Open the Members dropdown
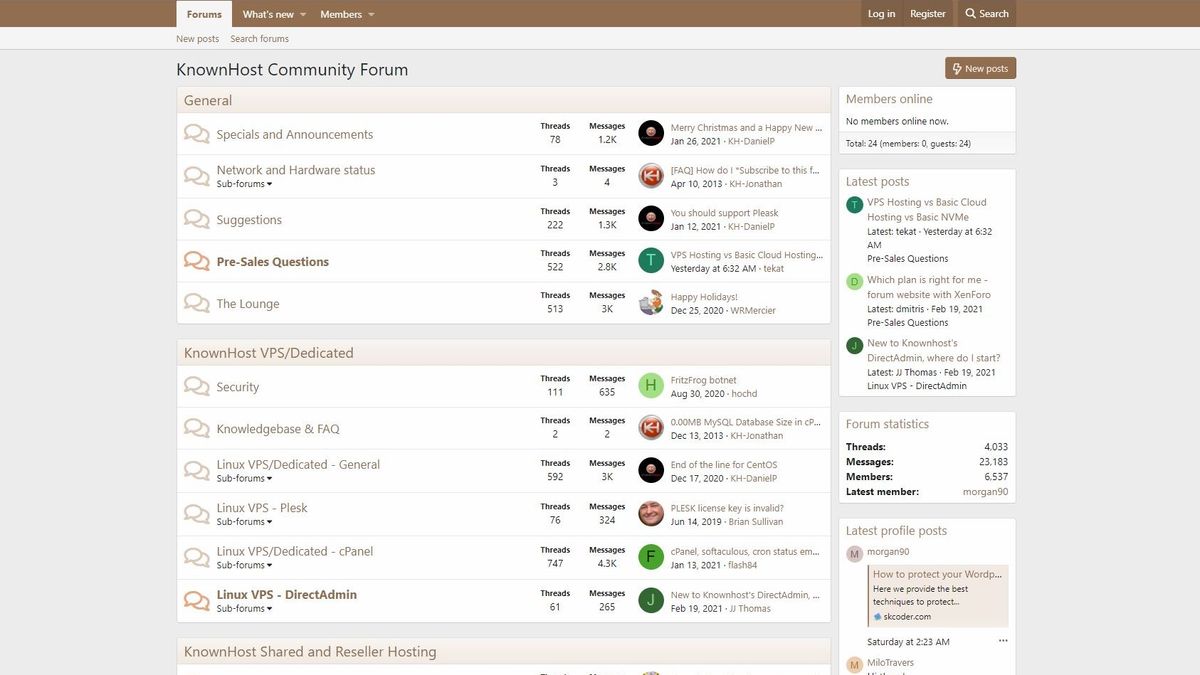The image size is (1200, 675). point(346,14)
